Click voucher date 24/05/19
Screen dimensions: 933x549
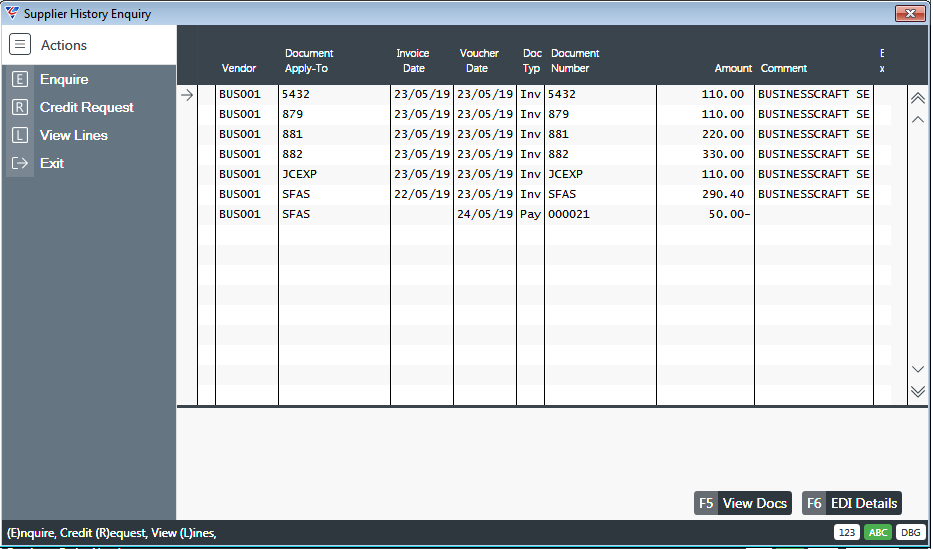tap(485, 214)
